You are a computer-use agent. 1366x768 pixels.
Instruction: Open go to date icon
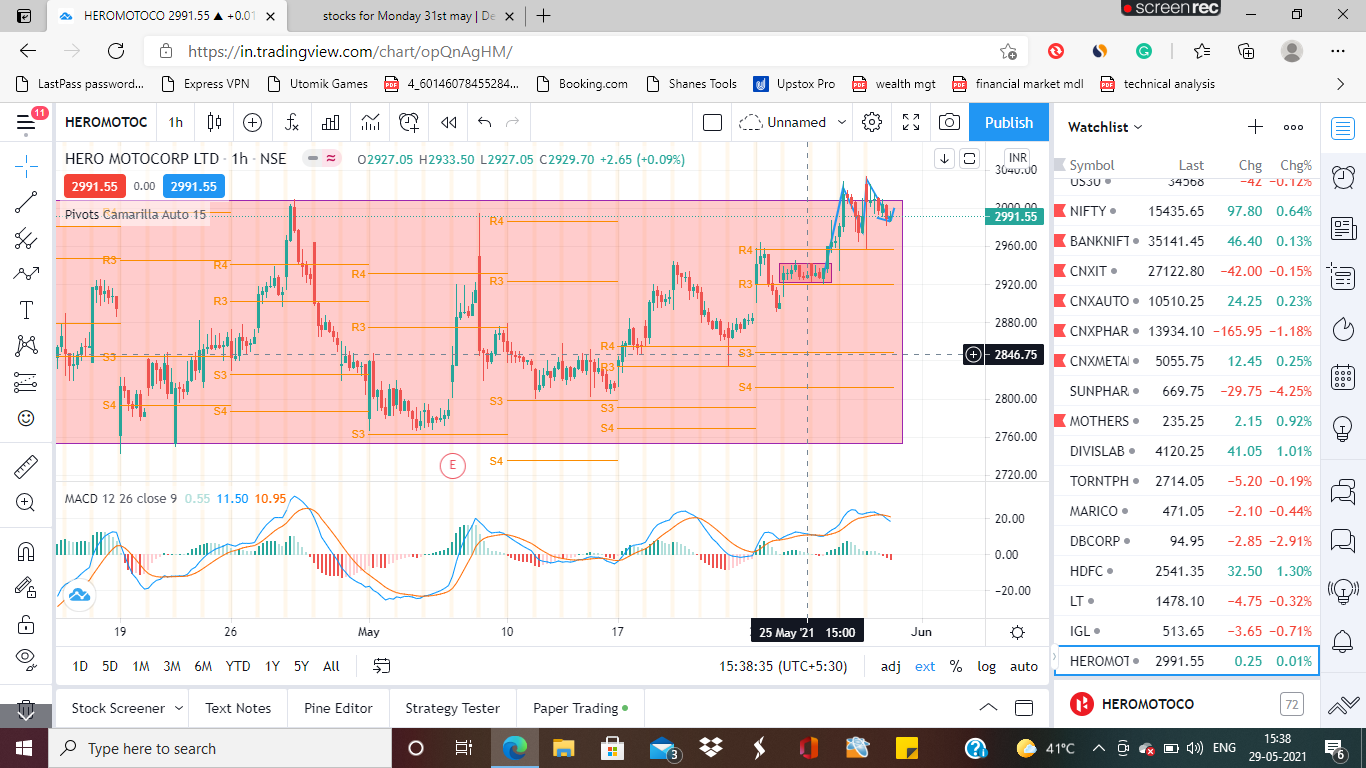pos(381,666)
